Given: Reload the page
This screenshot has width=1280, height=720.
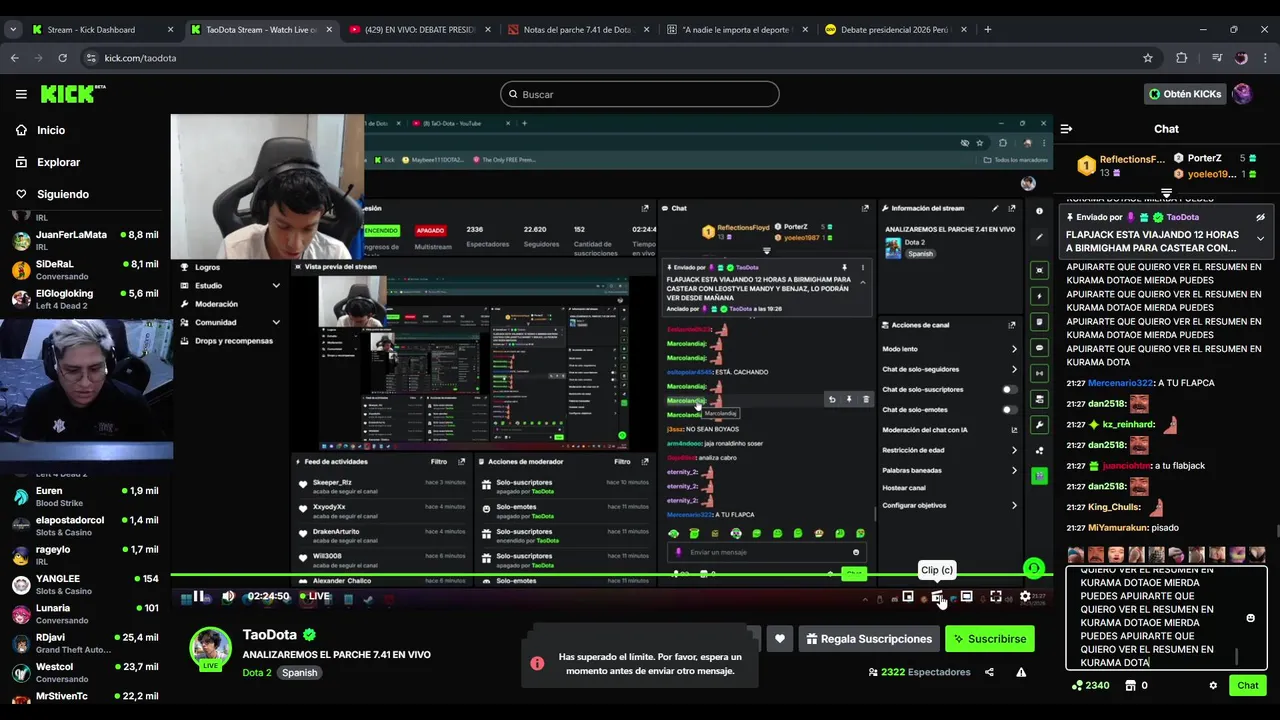Looking at the screenshot, I should tap(62, 58).
